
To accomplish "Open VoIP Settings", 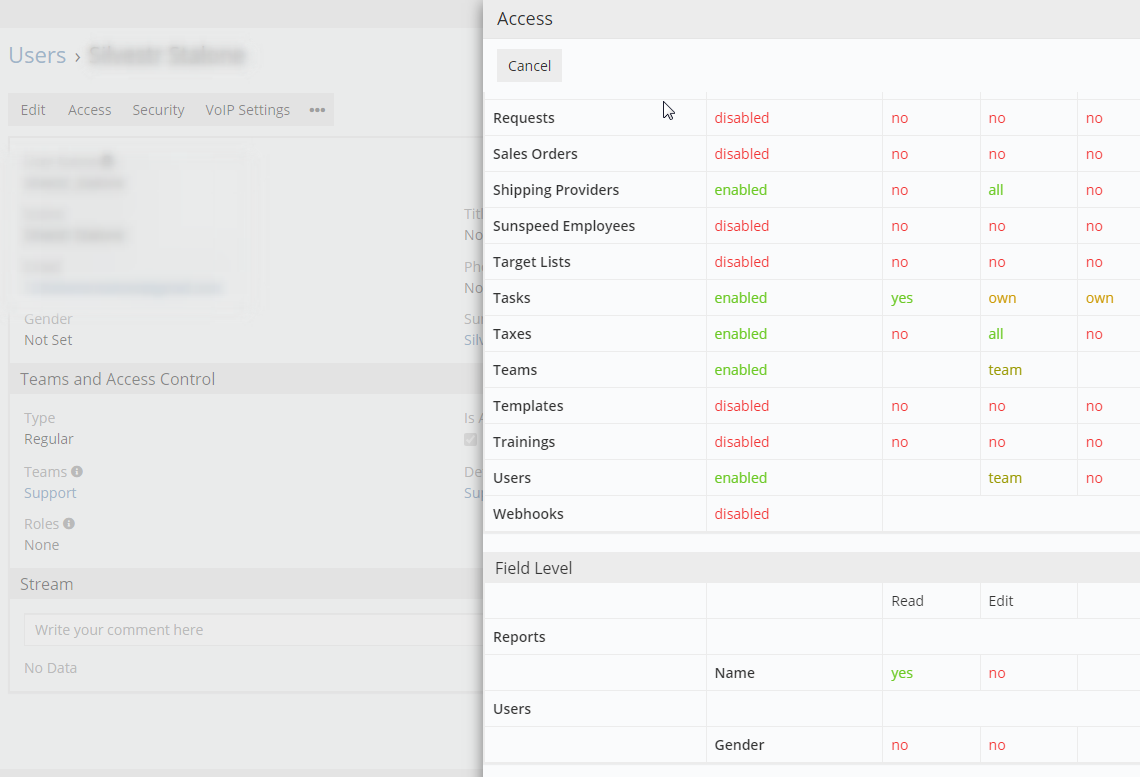I will pos(247,110).
